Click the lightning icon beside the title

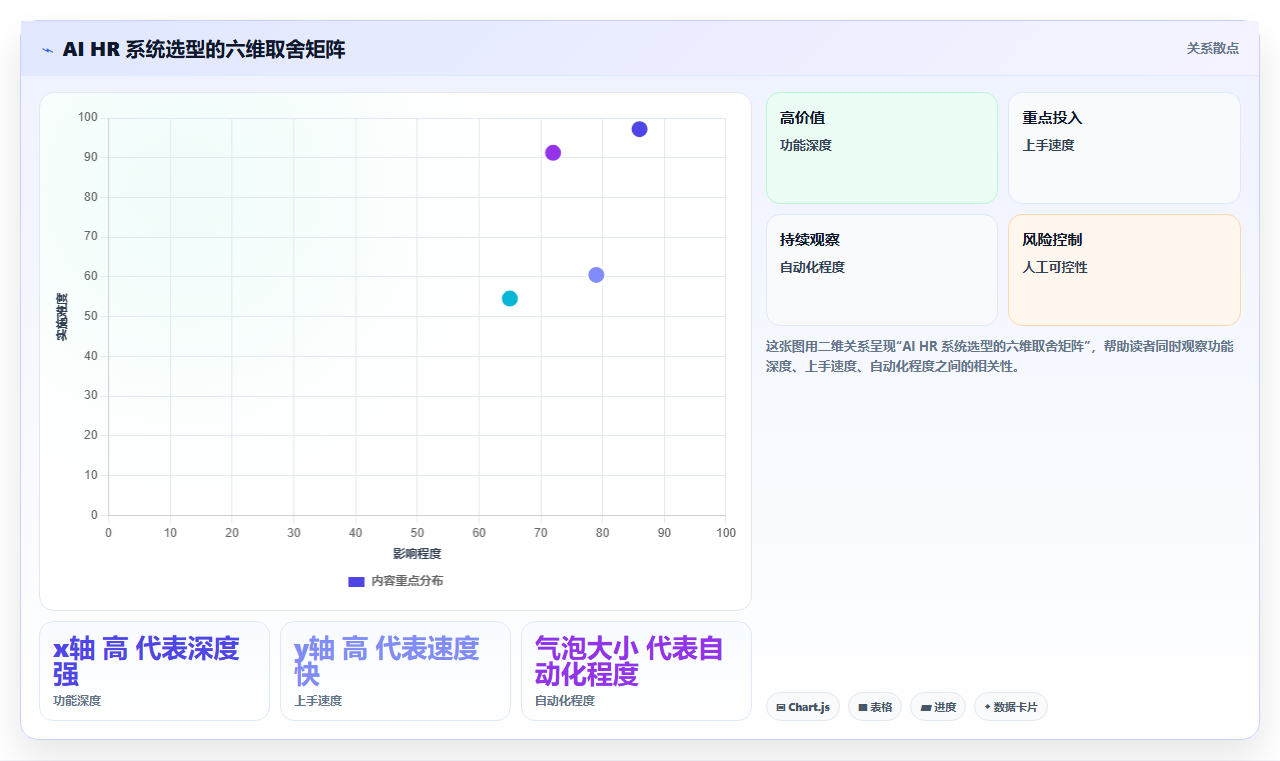[48, 50]
